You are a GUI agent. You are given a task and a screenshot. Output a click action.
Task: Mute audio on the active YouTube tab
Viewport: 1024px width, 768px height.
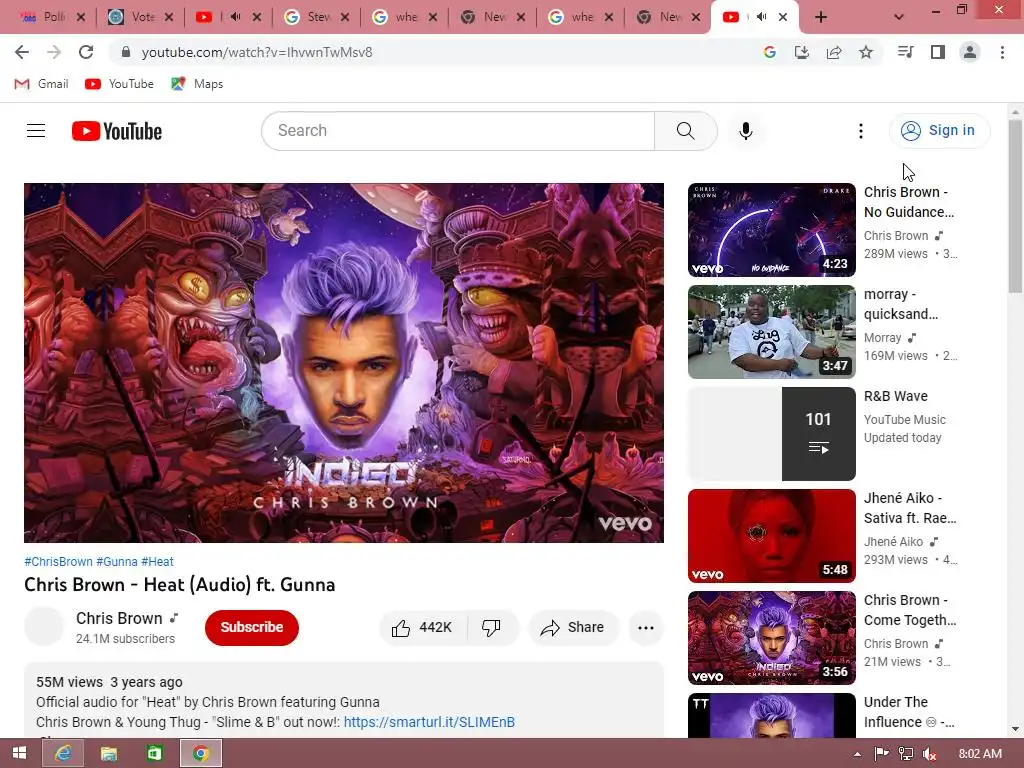pos(761,17)
